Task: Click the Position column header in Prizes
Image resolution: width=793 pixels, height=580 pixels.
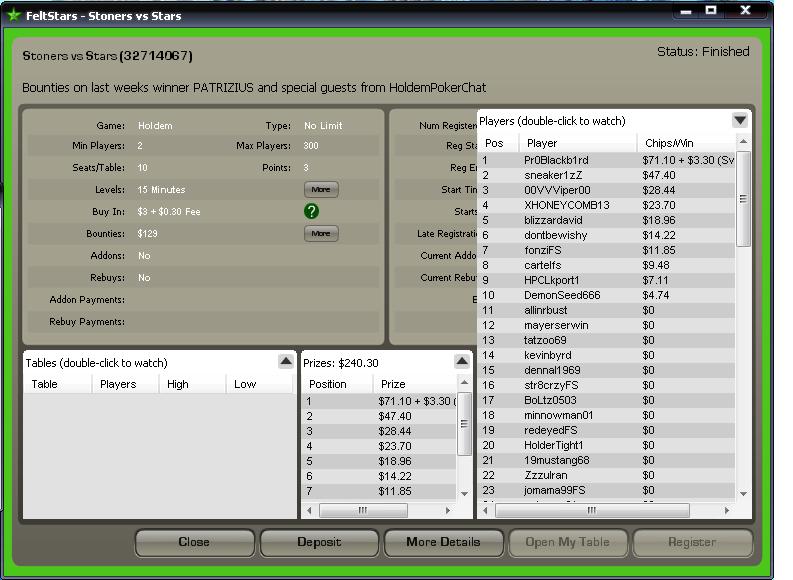Action: [337, 384]
